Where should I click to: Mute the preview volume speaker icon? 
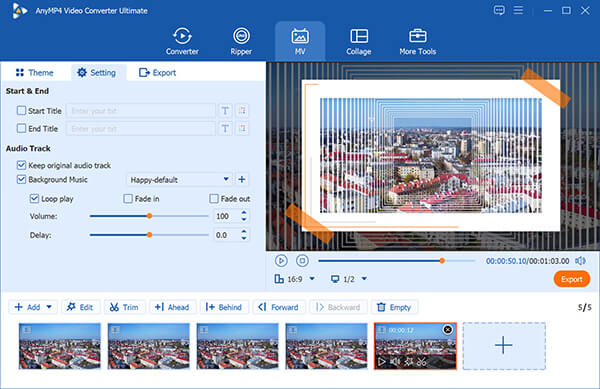pyautogui.click(x=580, y=261)
